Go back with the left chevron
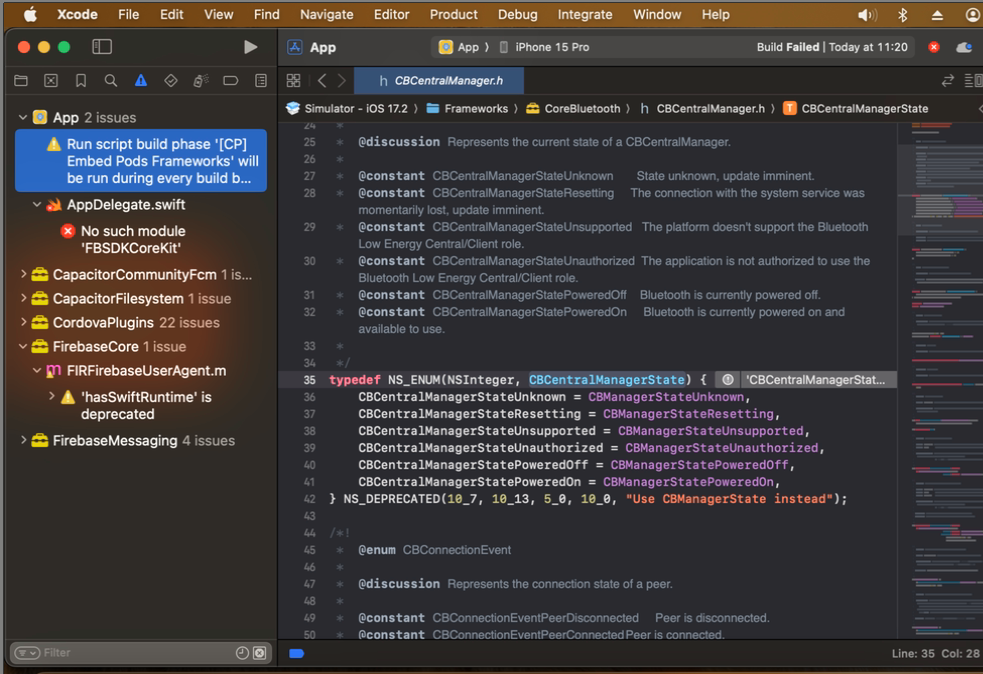Screen dimensions: 983x674 322,81
